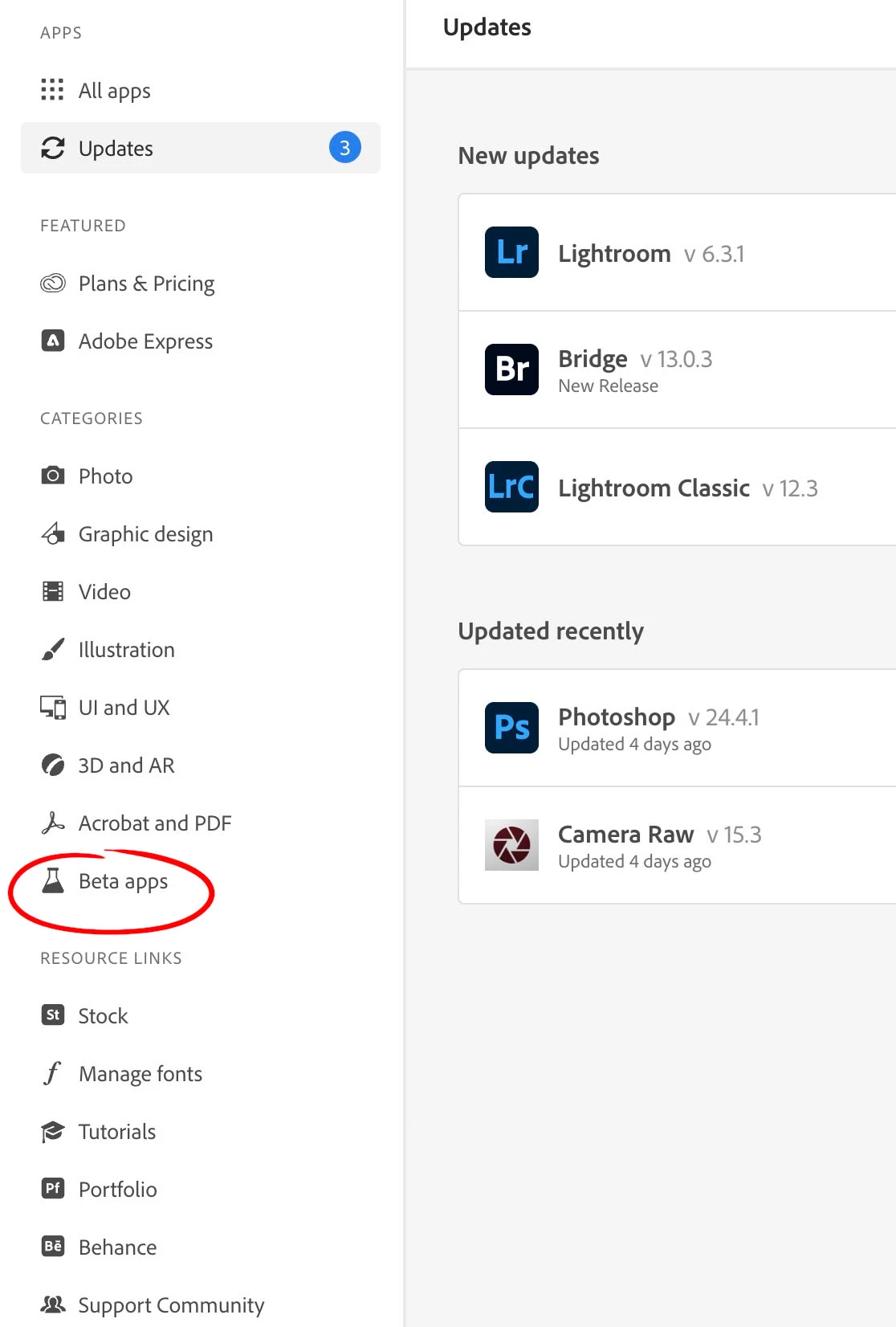Select the Beta apps category

tap(201, 880)
